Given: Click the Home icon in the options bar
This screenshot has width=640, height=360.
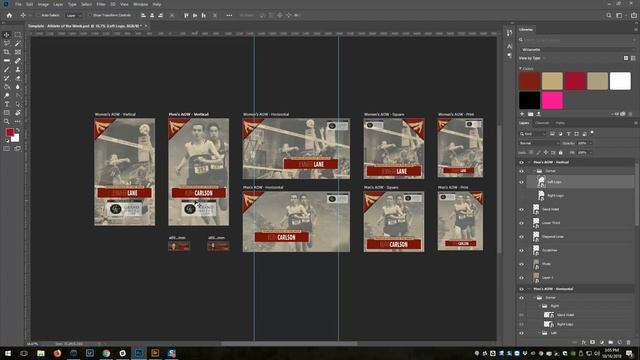Looking at the screenshot, I should [x=9, y=16].
